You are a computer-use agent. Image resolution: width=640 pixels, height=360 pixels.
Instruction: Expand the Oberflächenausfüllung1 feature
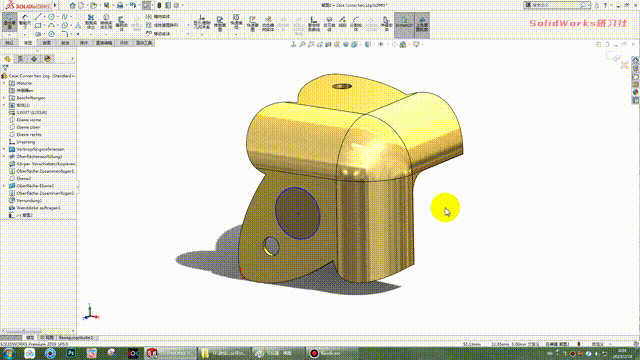coord(4,156)
